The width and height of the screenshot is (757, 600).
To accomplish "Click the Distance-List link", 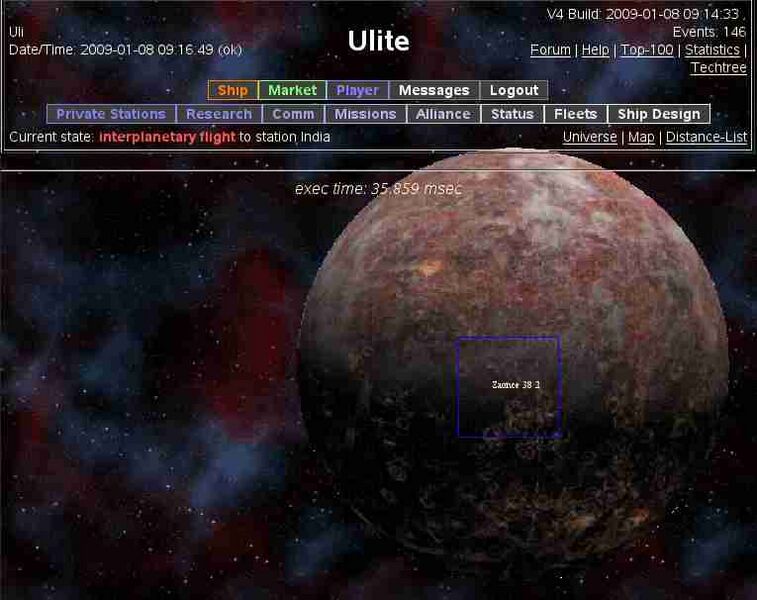I will coord(706,137).
